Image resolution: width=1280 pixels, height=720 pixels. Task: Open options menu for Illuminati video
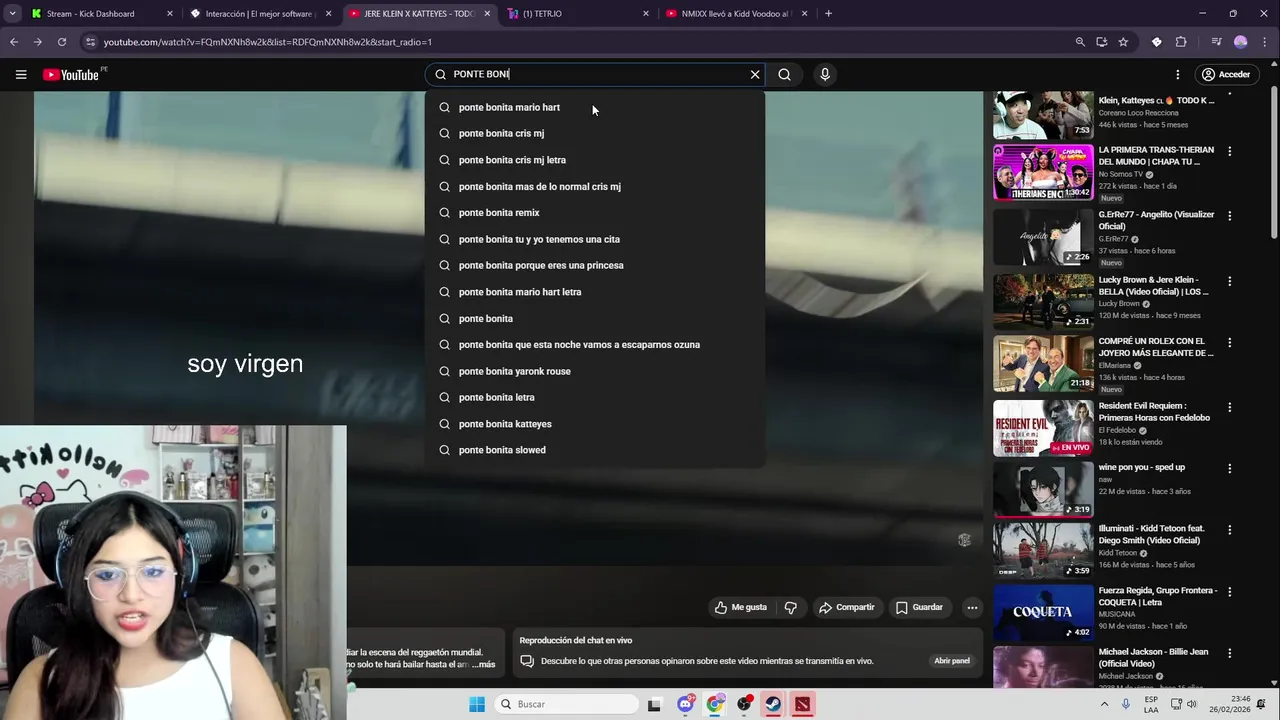pyautogui.click(x=1230, y=529)
